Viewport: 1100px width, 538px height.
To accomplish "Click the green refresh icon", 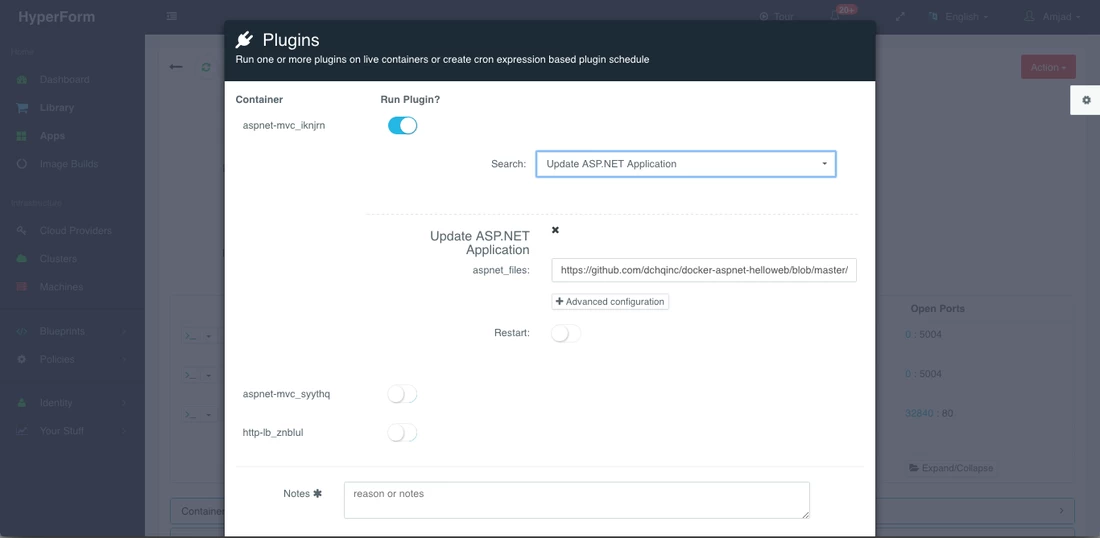I will 206,67.
